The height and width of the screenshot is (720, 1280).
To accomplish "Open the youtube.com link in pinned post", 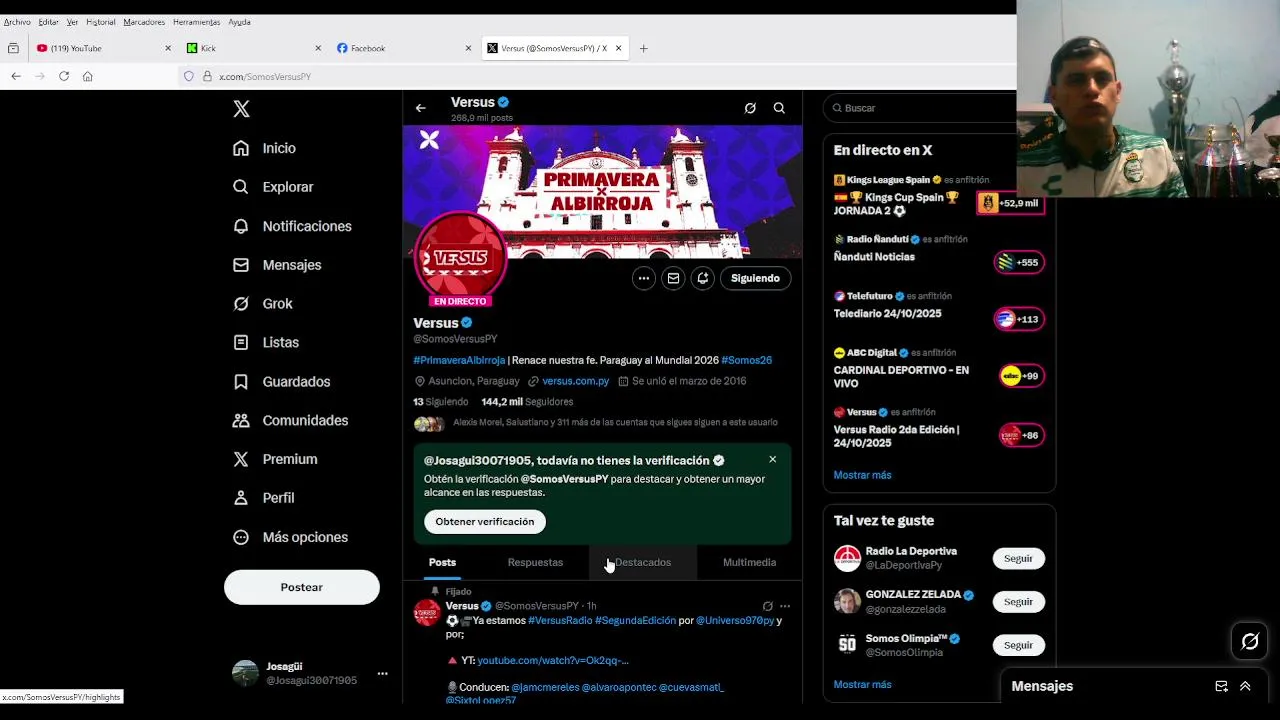I will pyautogui.click(x=553, y=660).
